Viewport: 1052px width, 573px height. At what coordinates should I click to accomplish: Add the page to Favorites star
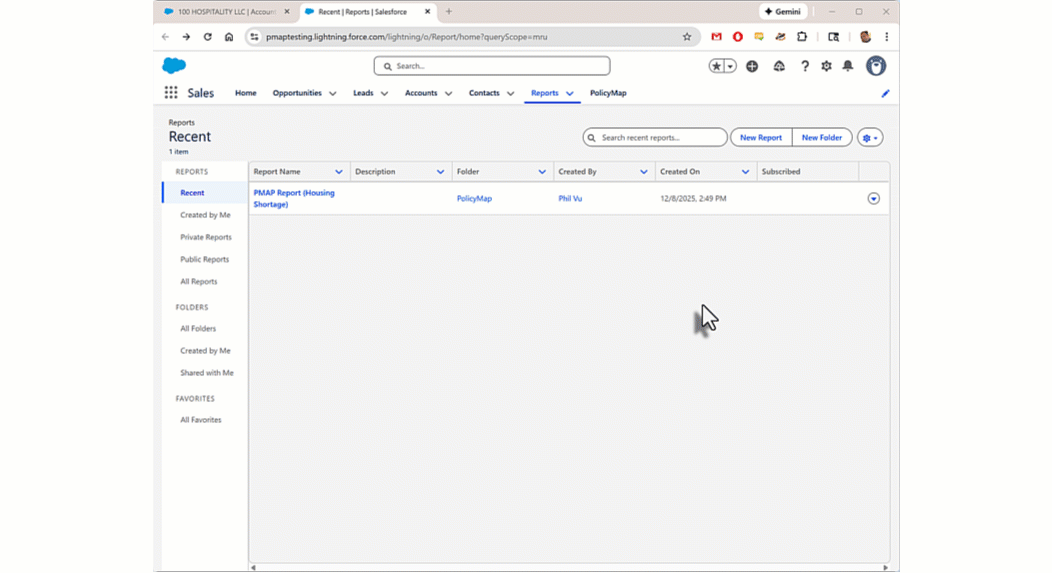(x=717, y=66)
